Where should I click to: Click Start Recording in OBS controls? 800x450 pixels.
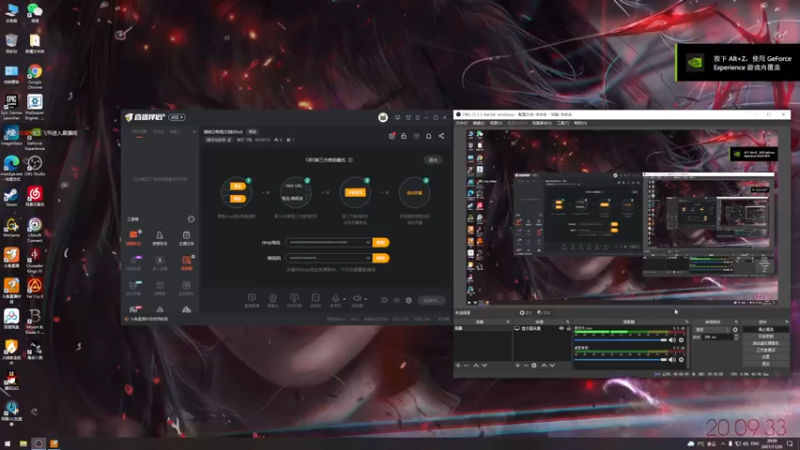click(x=766, y=337)
